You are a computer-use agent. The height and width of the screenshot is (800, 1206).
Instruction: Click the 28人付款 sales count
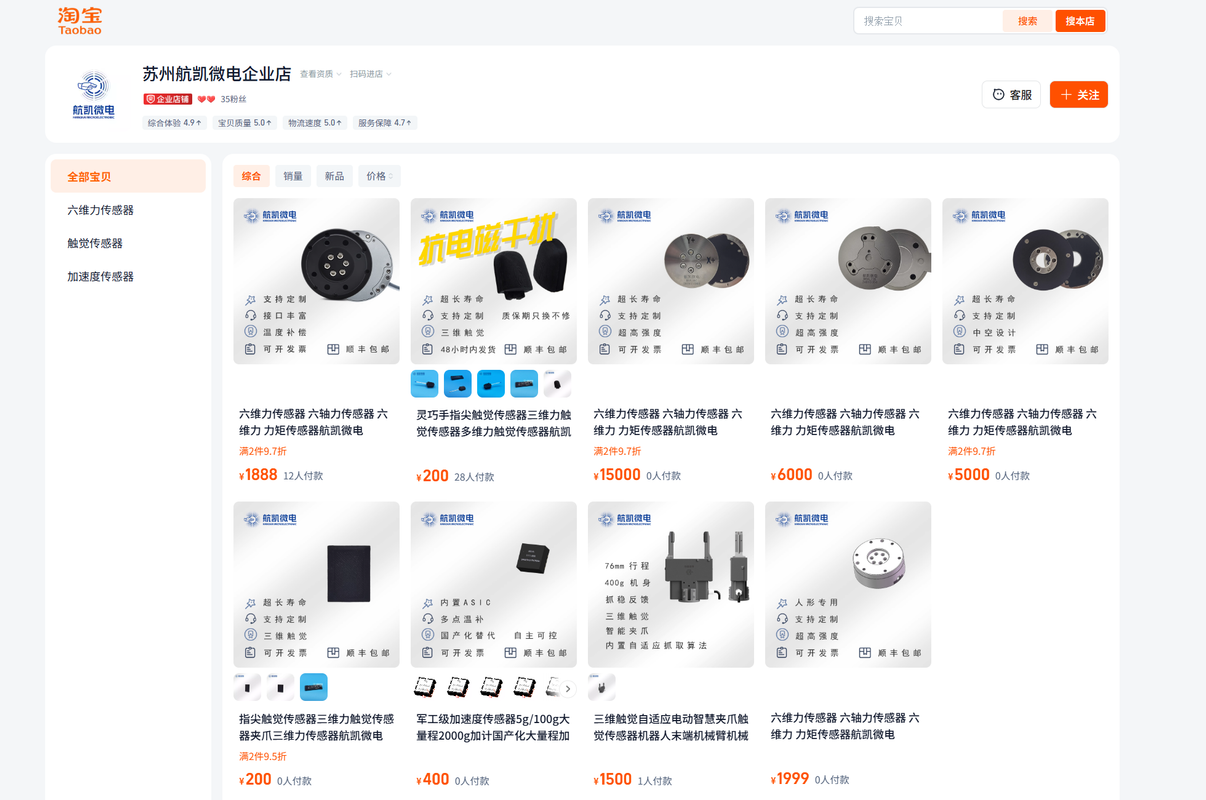point(474,477)
